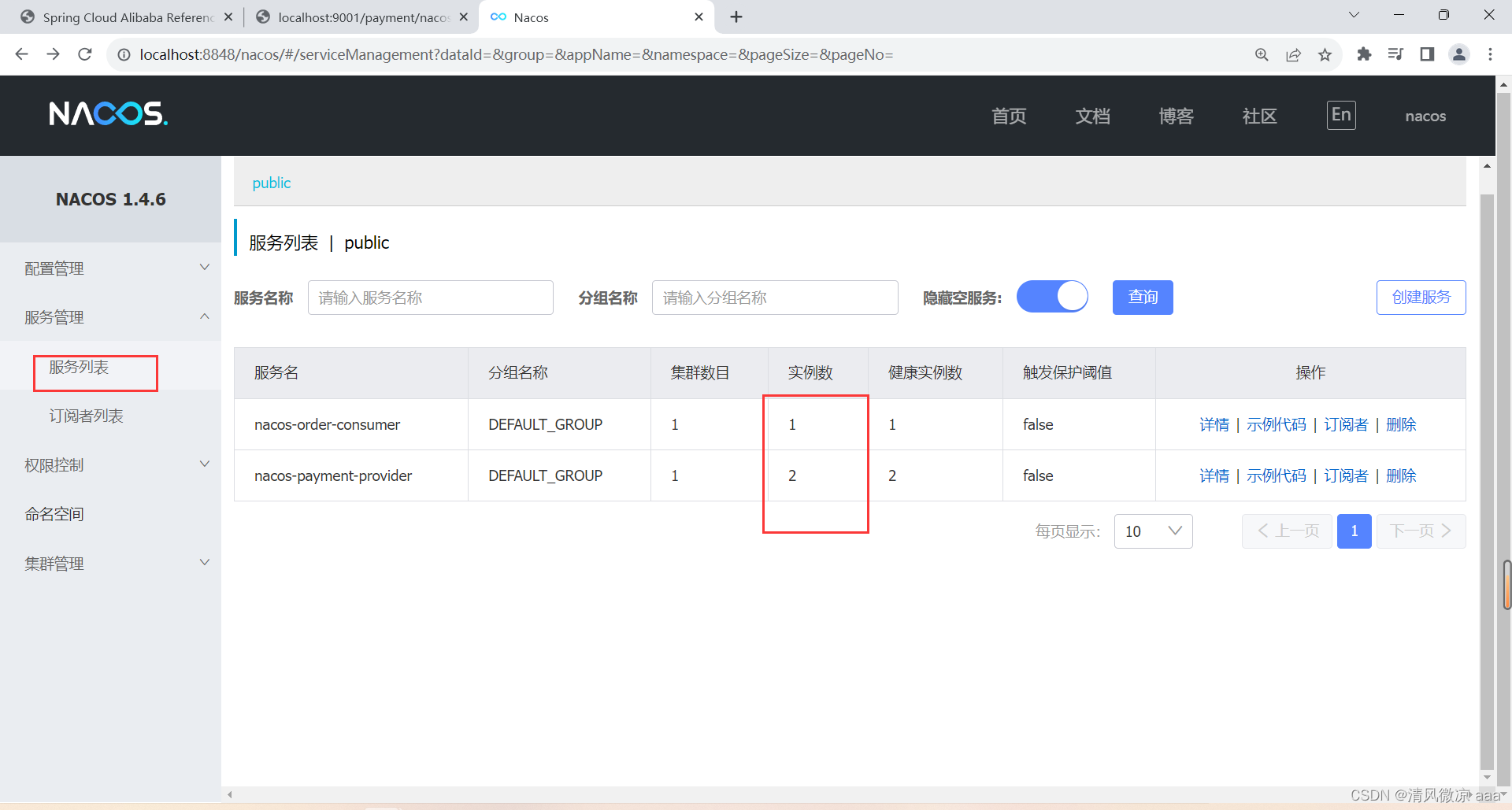Click the NACOS 1.4.6 version label
The width and height of the screenshot is (1512, 810).
(x=110, y=199)
